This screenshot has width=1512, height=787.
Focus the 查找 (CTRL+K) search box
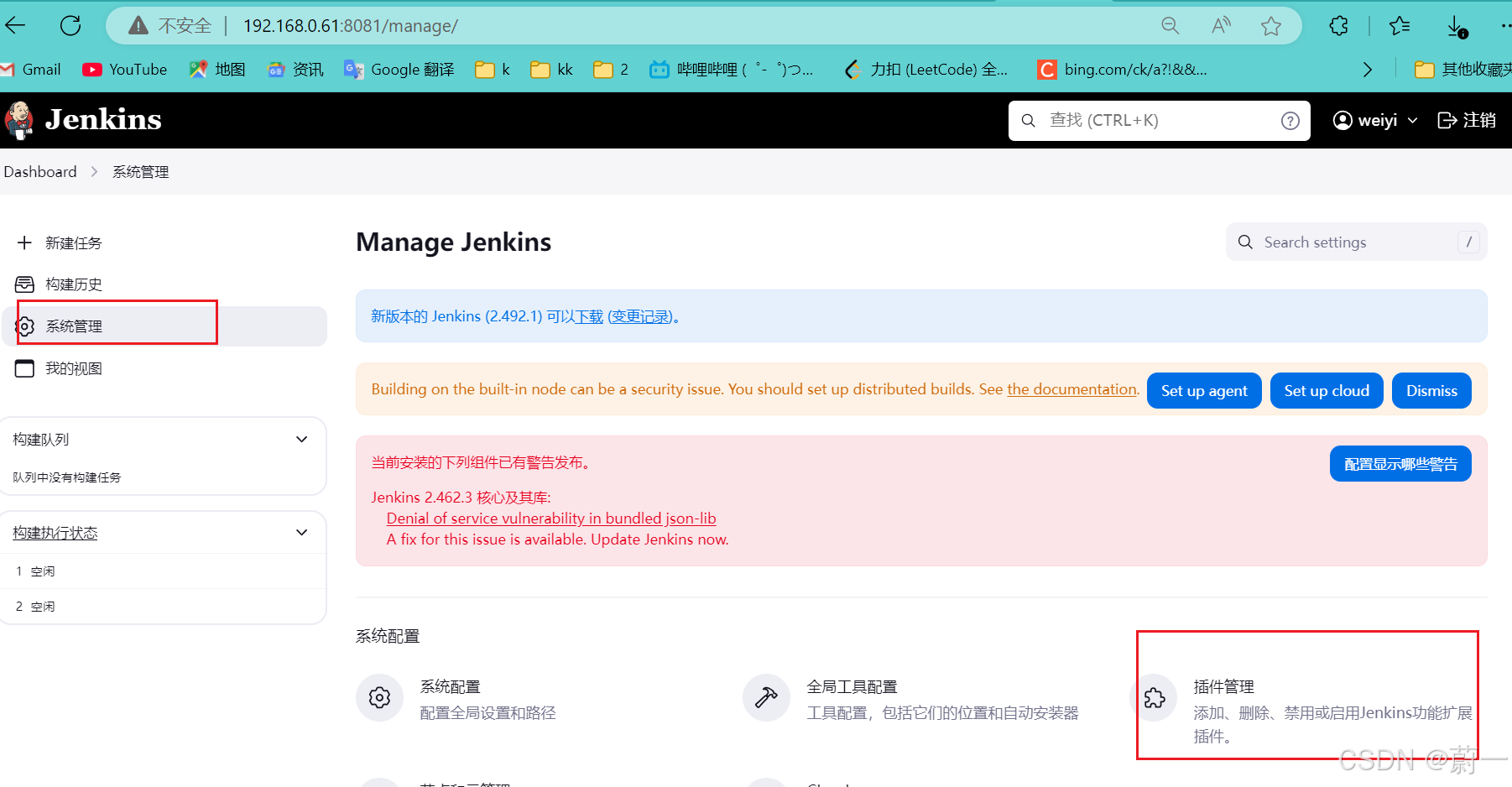coord(1159,121)
